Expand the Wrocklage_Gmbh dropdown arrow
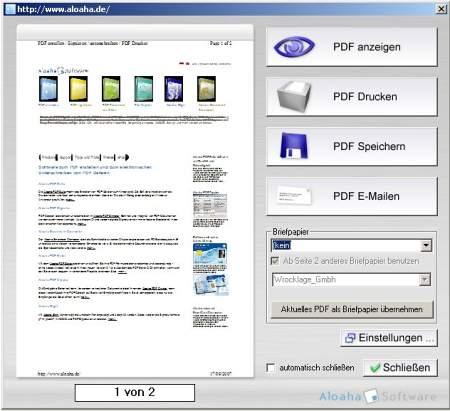This screenshot has width=450, height=411. point(425,280)
